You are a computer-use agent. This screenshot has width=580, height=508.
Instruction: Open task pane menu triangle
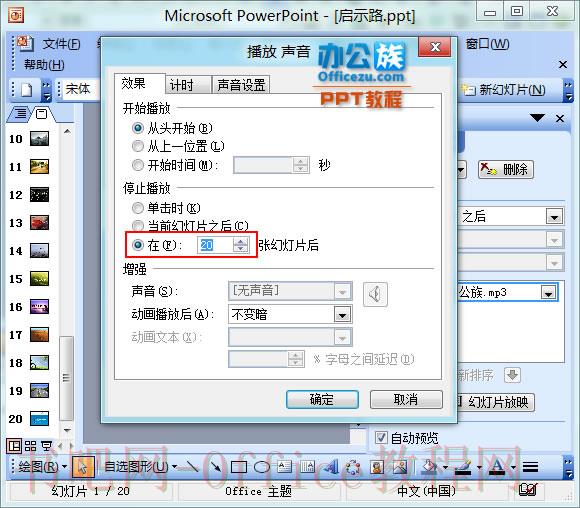coord(537,118)
